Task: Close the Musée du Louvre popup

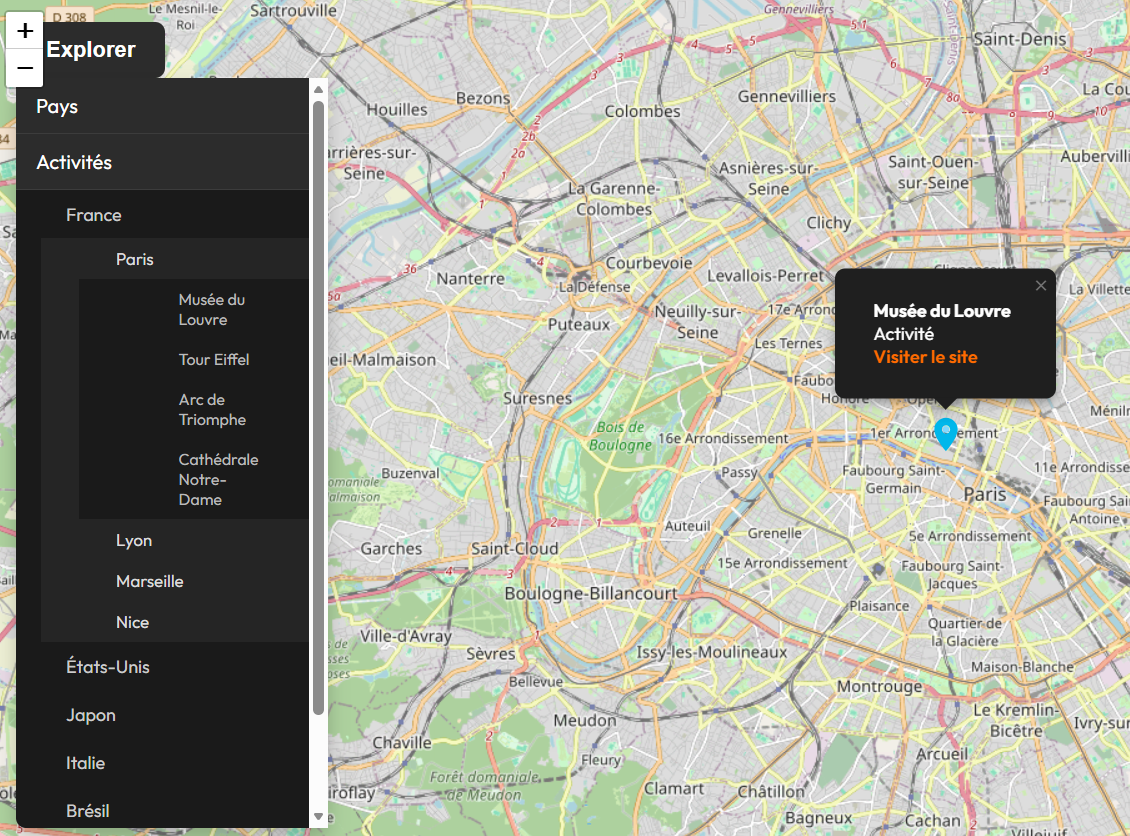Action: 1041,286
